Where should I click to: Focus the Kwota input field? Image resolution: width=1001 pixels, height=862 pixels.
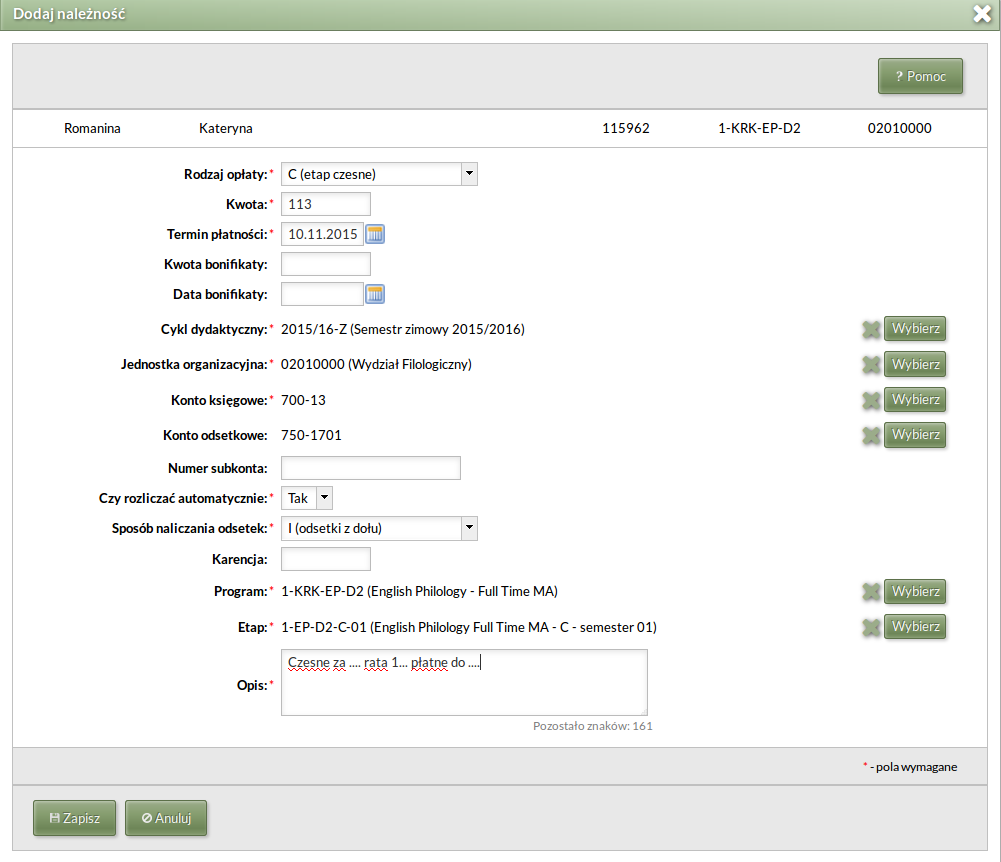[x=326, y=204]
